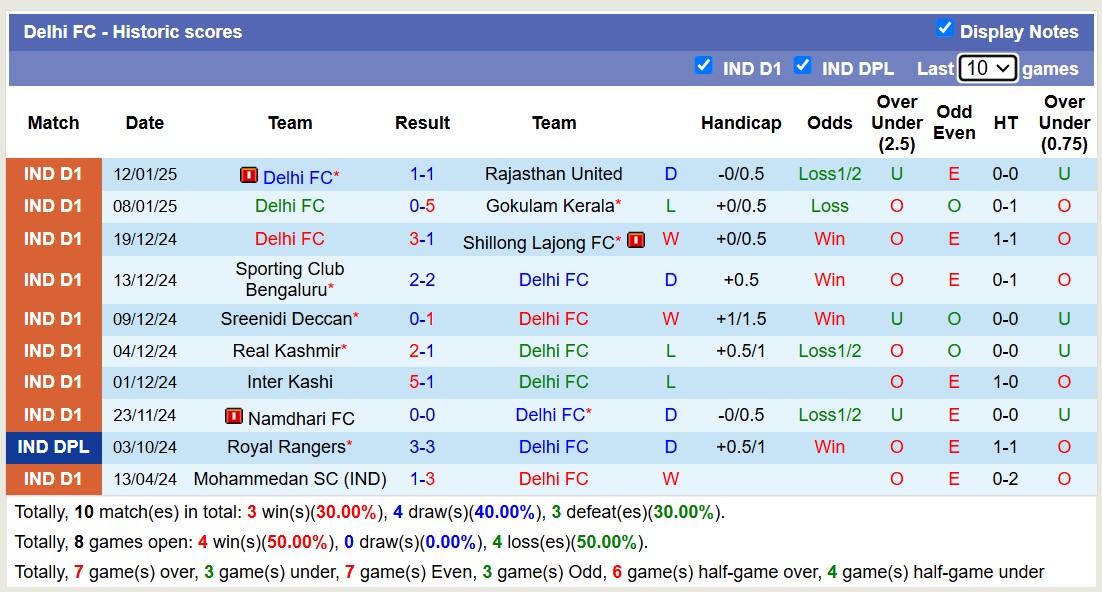
Task: Open Sreenidi Deccan team page
Action: pyautogui.click(x=286, y=319)
